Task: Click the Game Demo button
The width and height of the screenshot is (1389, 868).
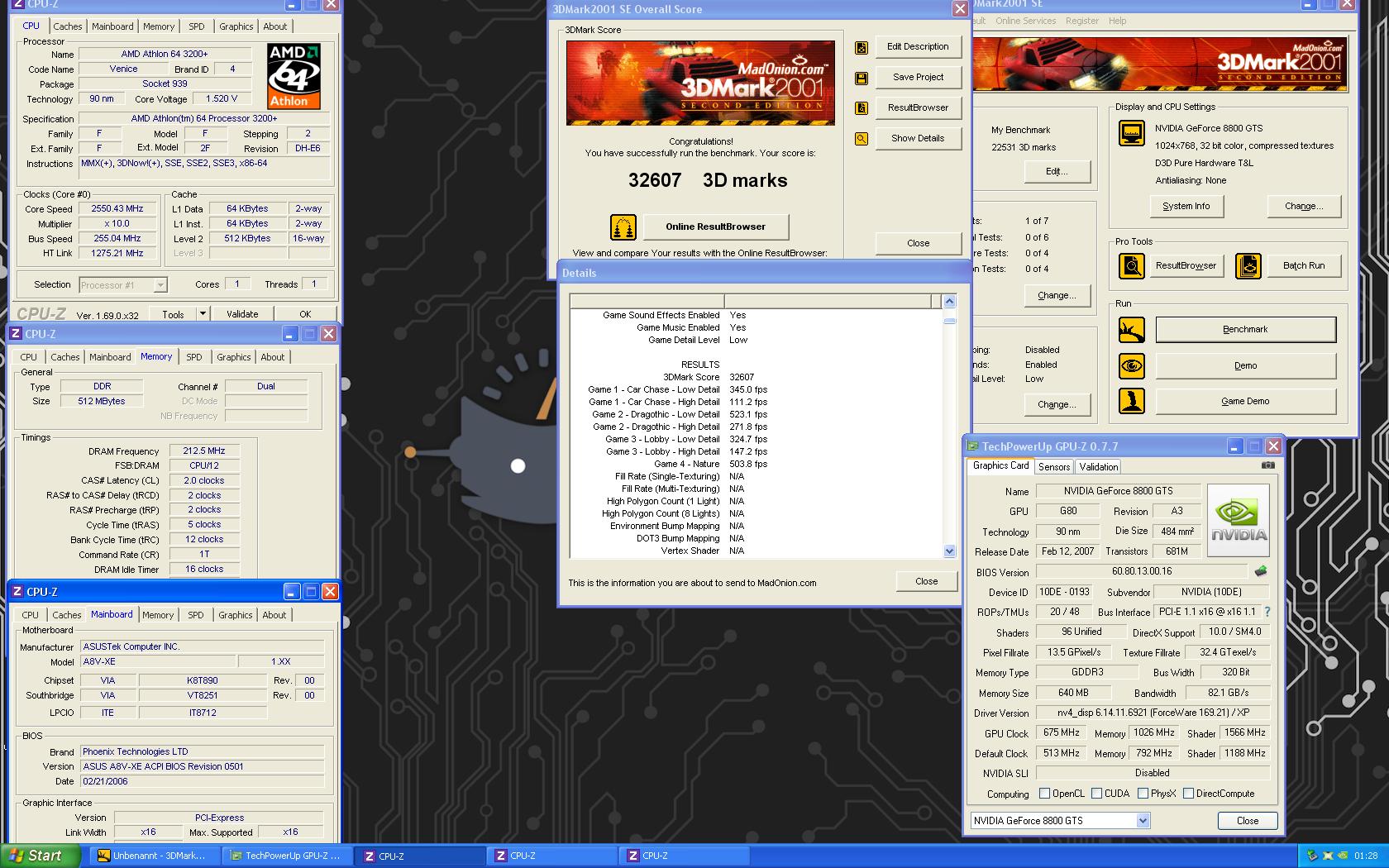Action: (x=1245, y=401)
